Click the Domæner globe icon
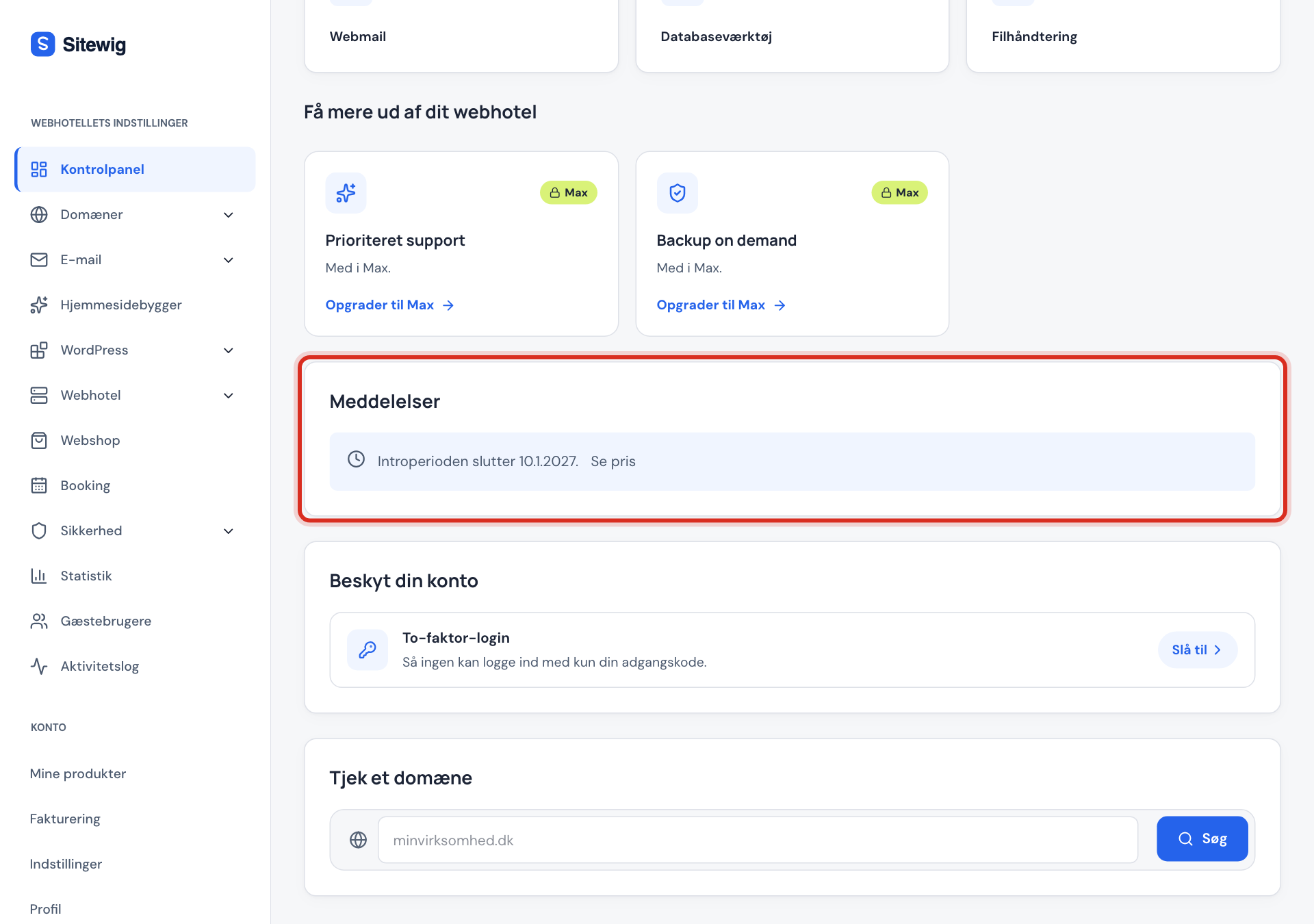1314x924 pixels. (39, 214)
